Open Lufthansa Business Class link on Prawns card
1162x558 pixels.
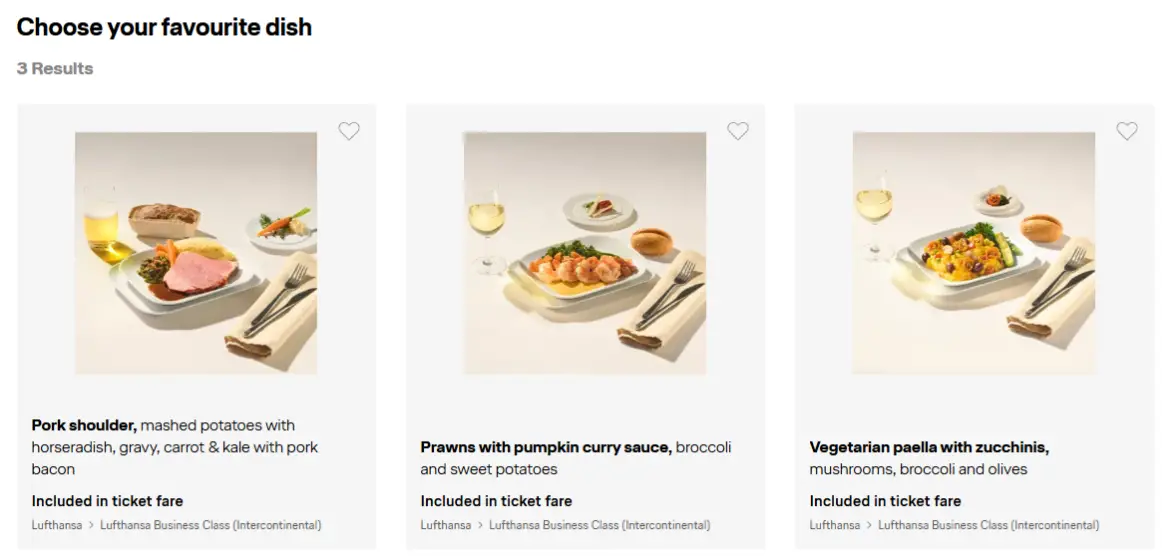600,525
